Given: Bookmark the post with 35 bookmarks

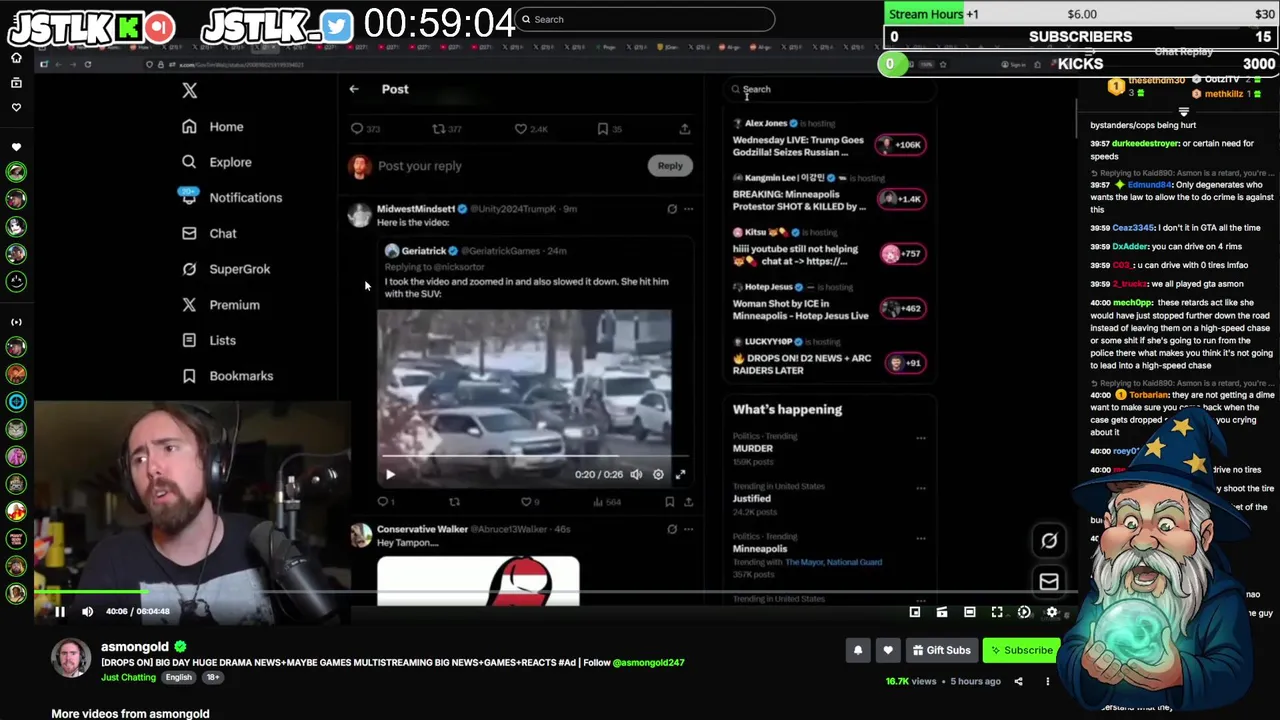Looking at the screenshot, I should click(x=603, y=129).
